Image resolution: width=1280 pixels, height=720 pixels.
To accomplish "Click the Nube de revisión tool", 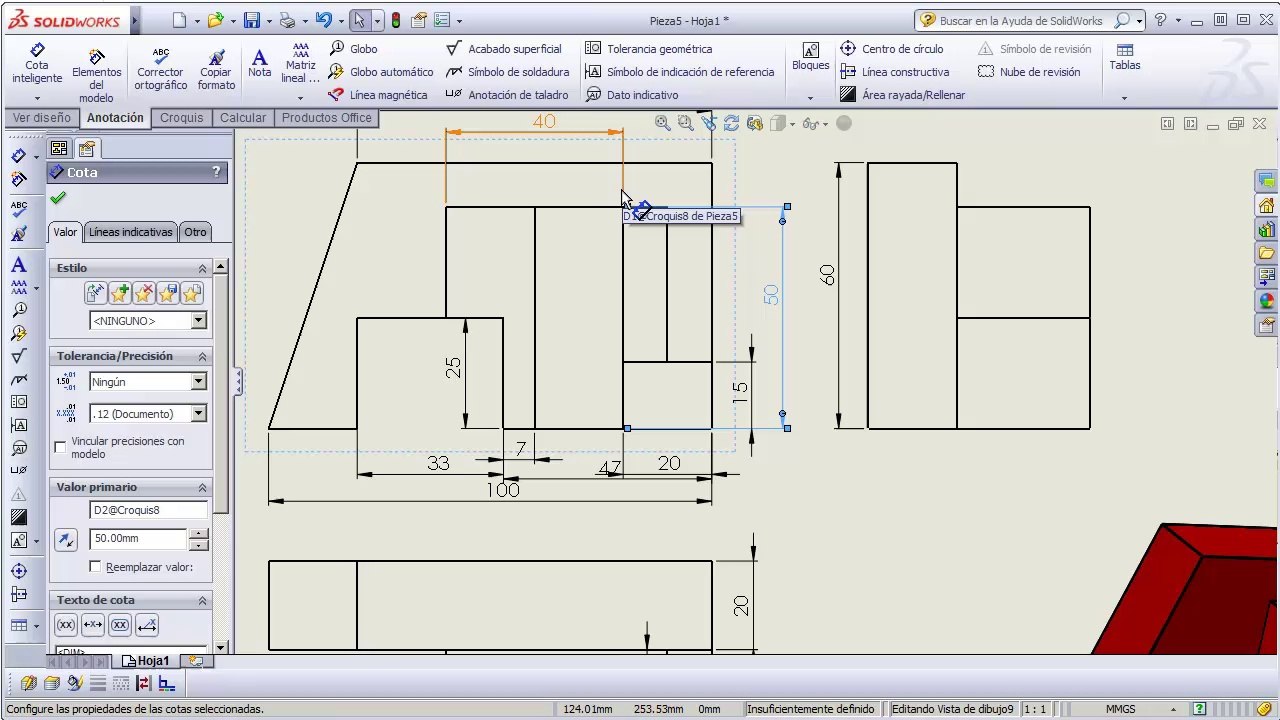I will [x=1029, y=72].
